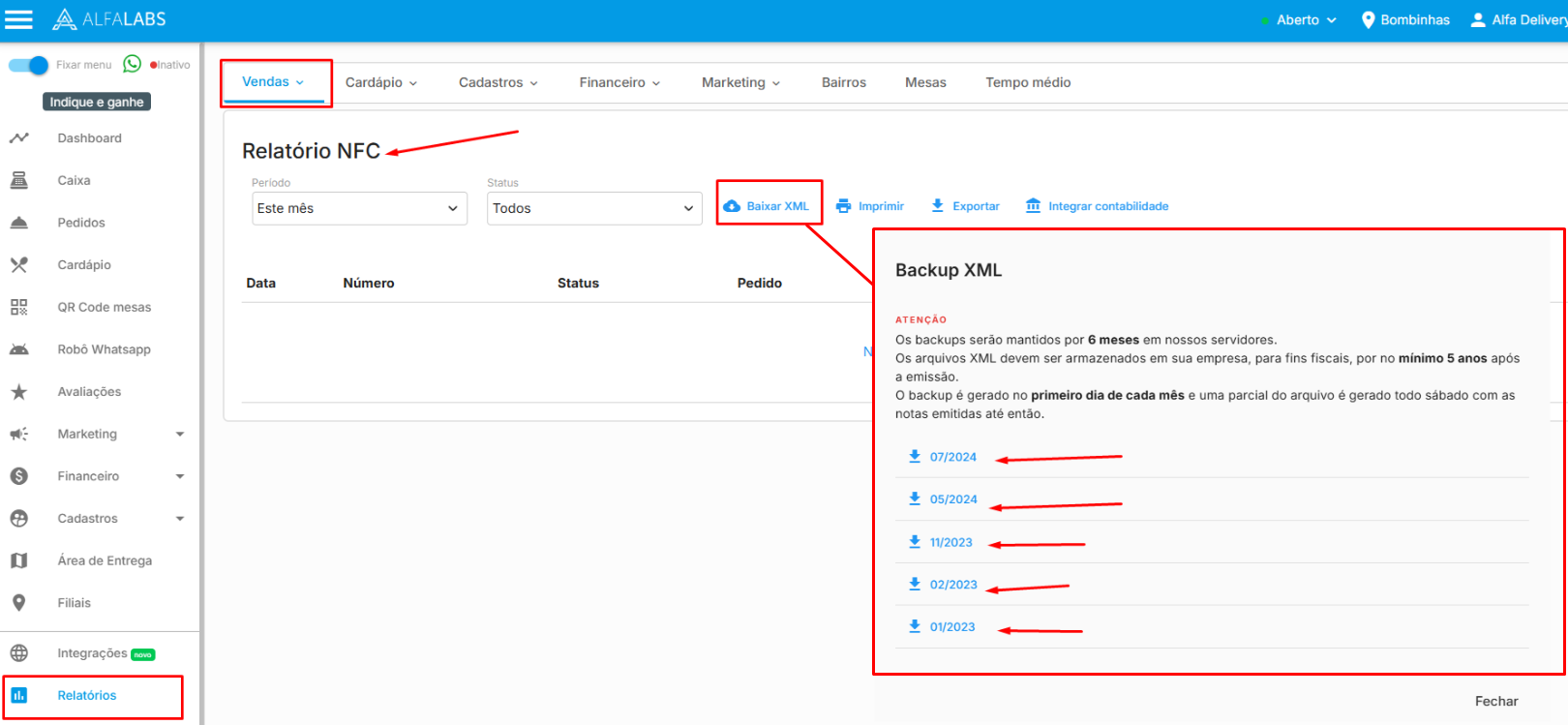1568x725 pixels.
Task: Toggle the Fixar menu switch
Action: click(x=29, y=65)
